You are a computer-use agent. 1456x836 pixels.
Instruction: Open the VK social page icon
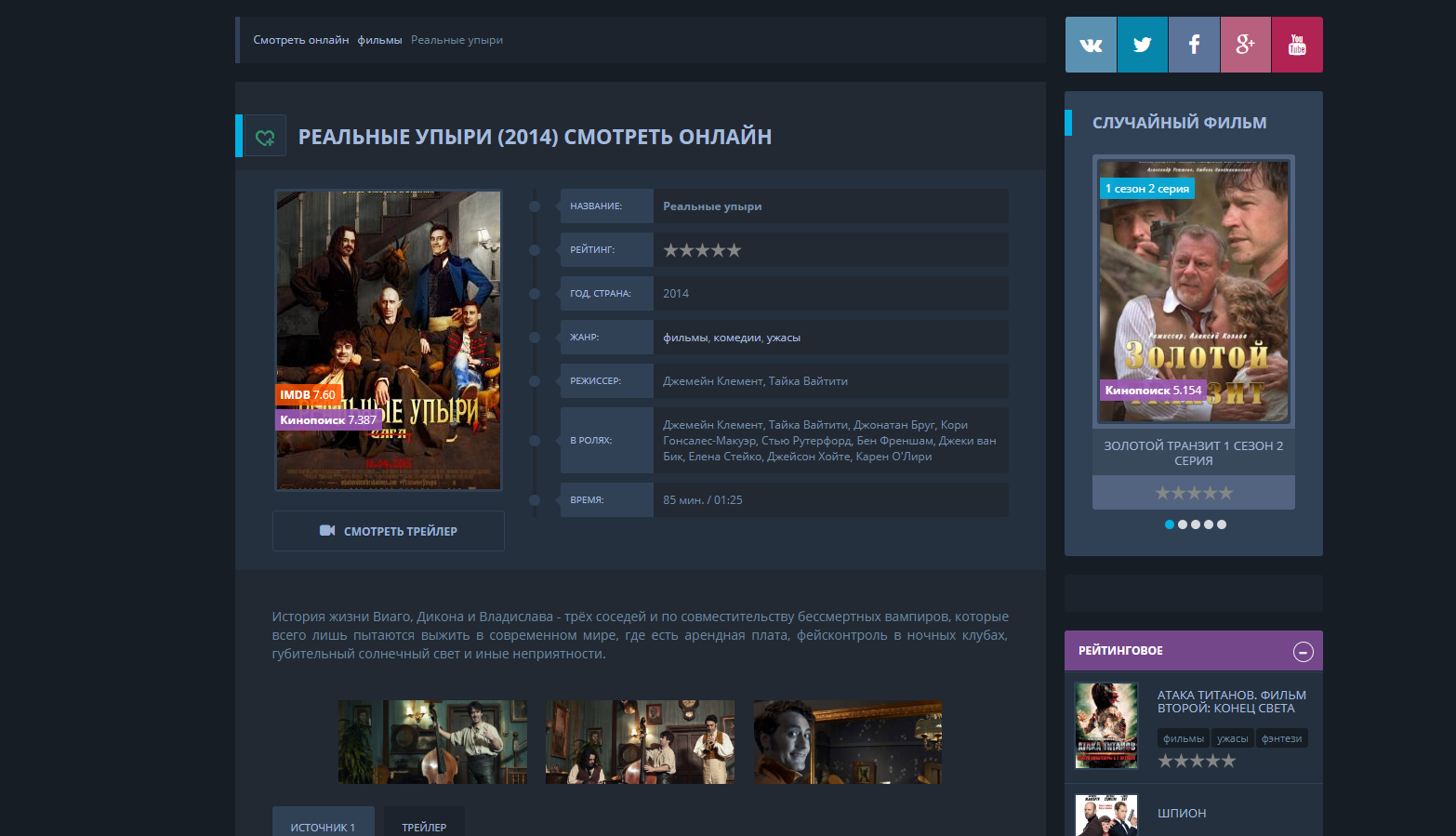(x=1091, y=45)
